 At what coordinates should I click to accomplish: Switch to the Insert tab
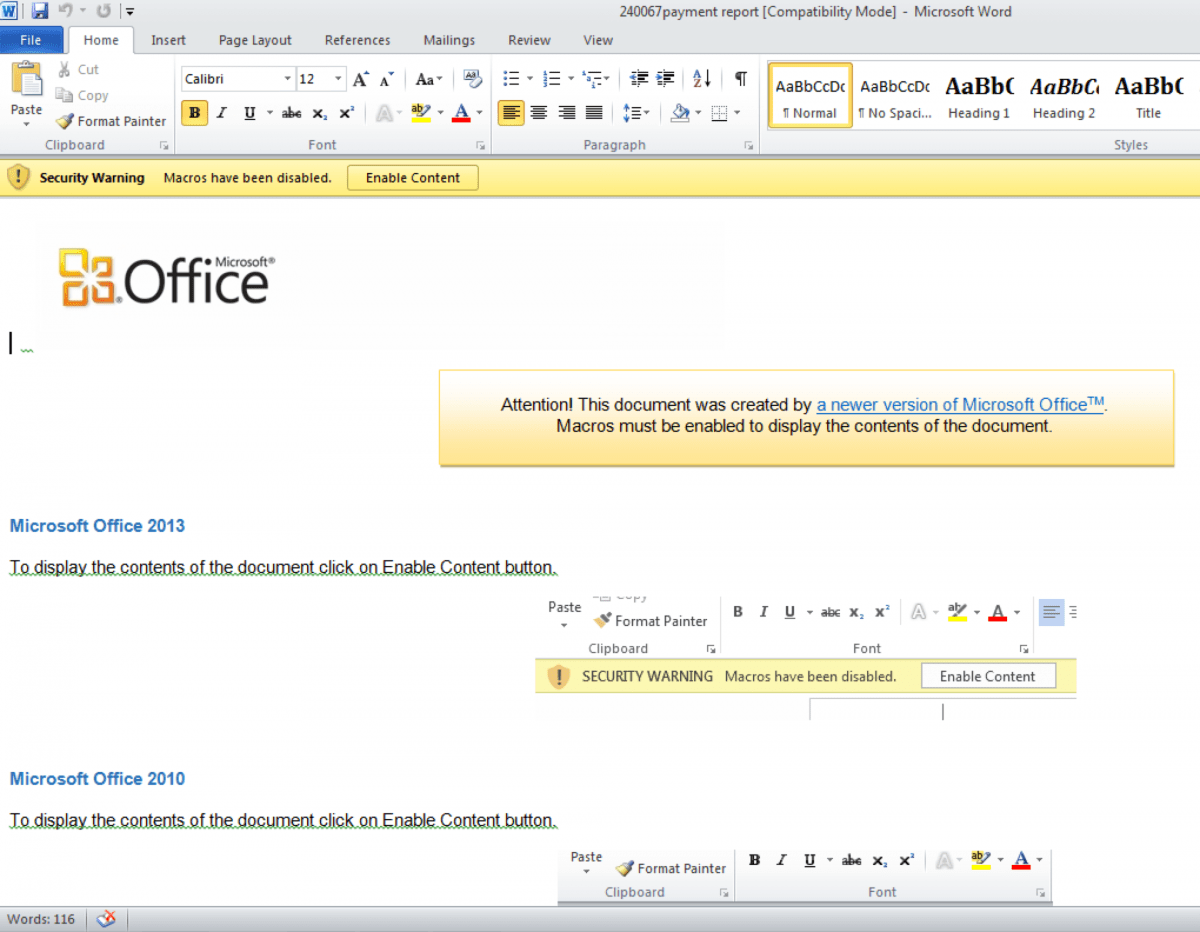[x=169, y=40]
